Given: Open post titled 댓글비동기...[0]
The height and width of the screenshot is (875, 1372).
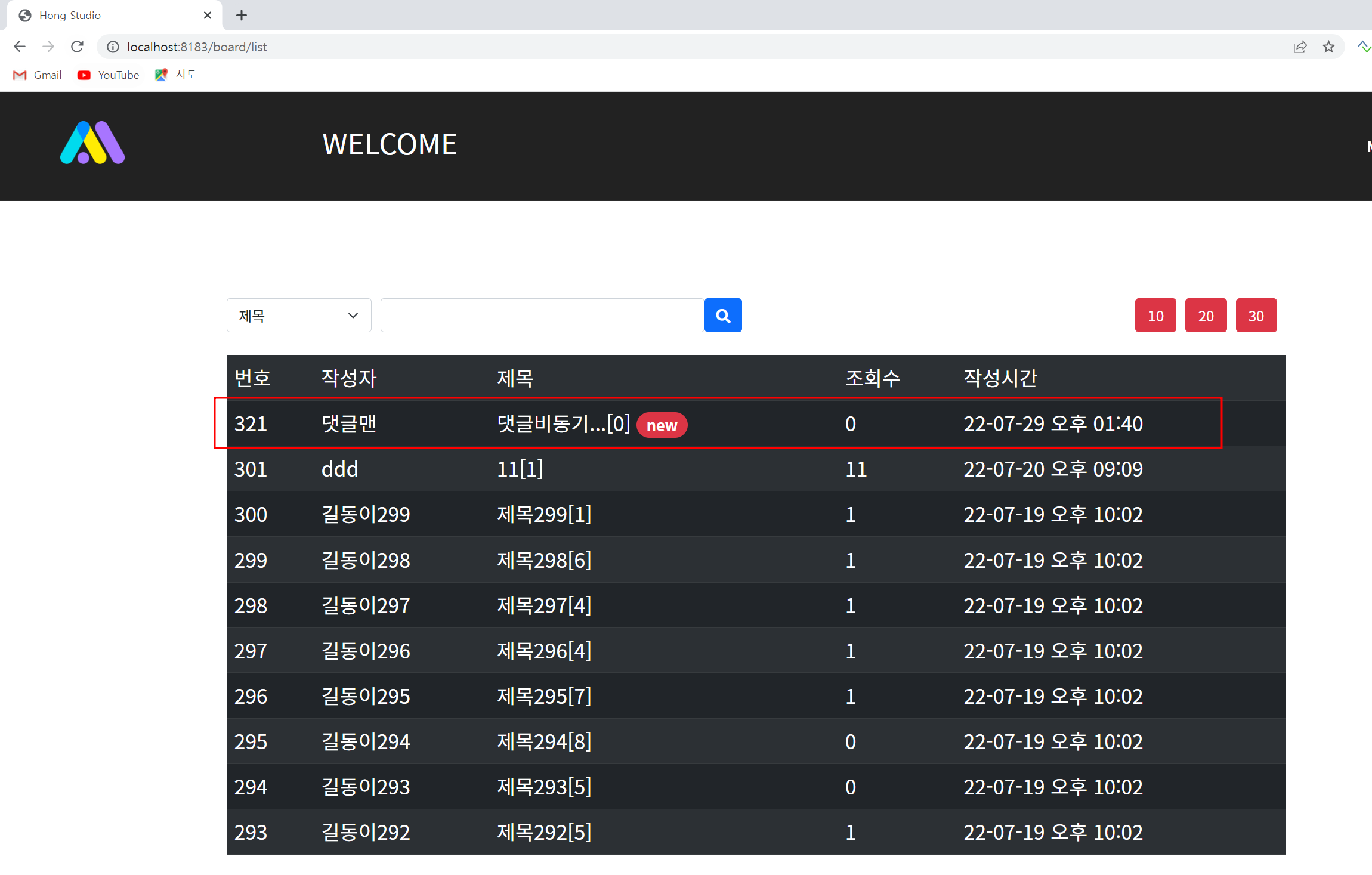Looking at the screenshot, I should [564, 423].
